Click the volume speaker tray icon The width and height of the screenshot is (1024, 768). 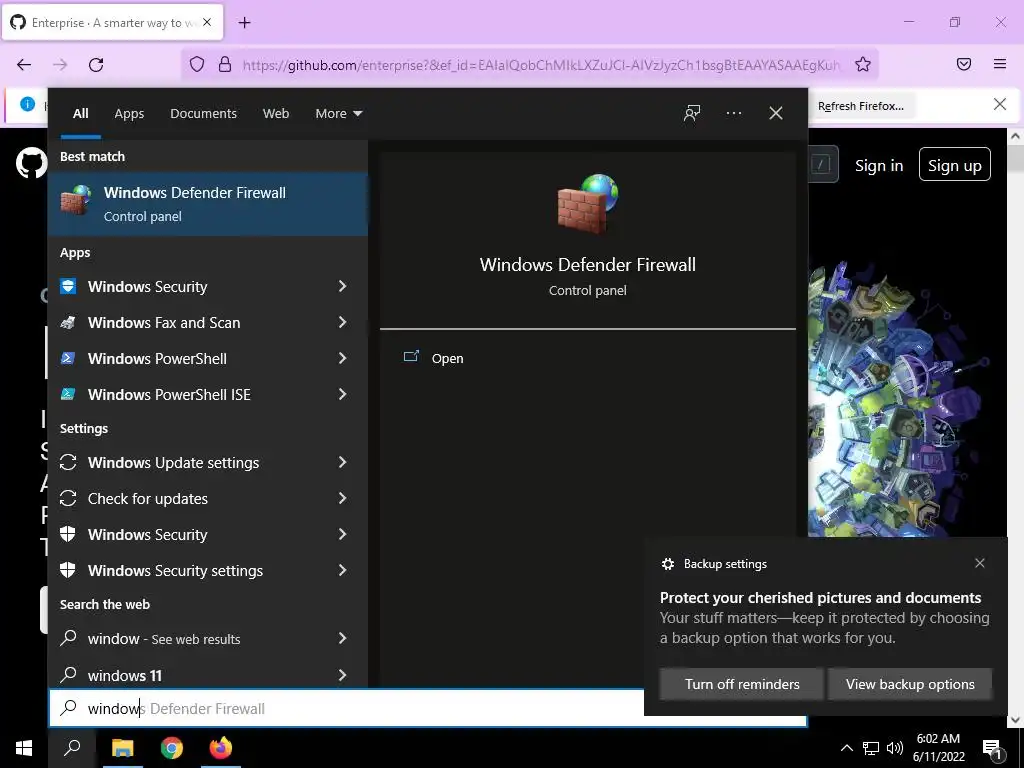pos(895,748)
